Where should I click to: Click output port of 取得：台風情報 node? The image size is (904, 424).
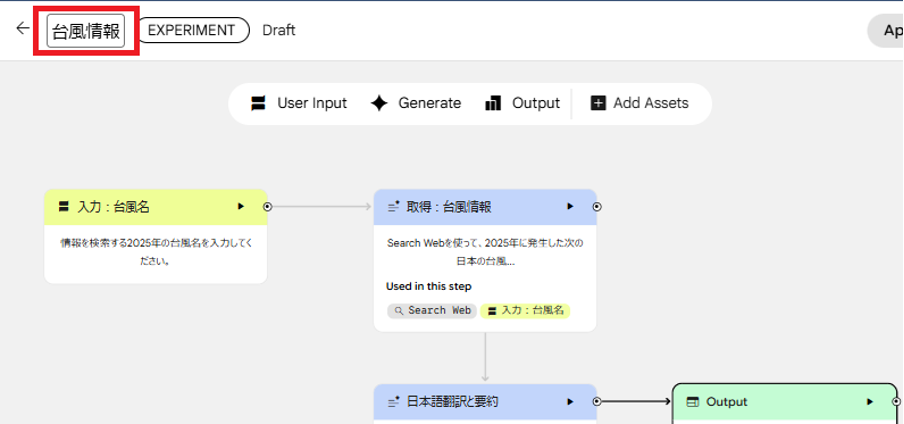point(596,207)
